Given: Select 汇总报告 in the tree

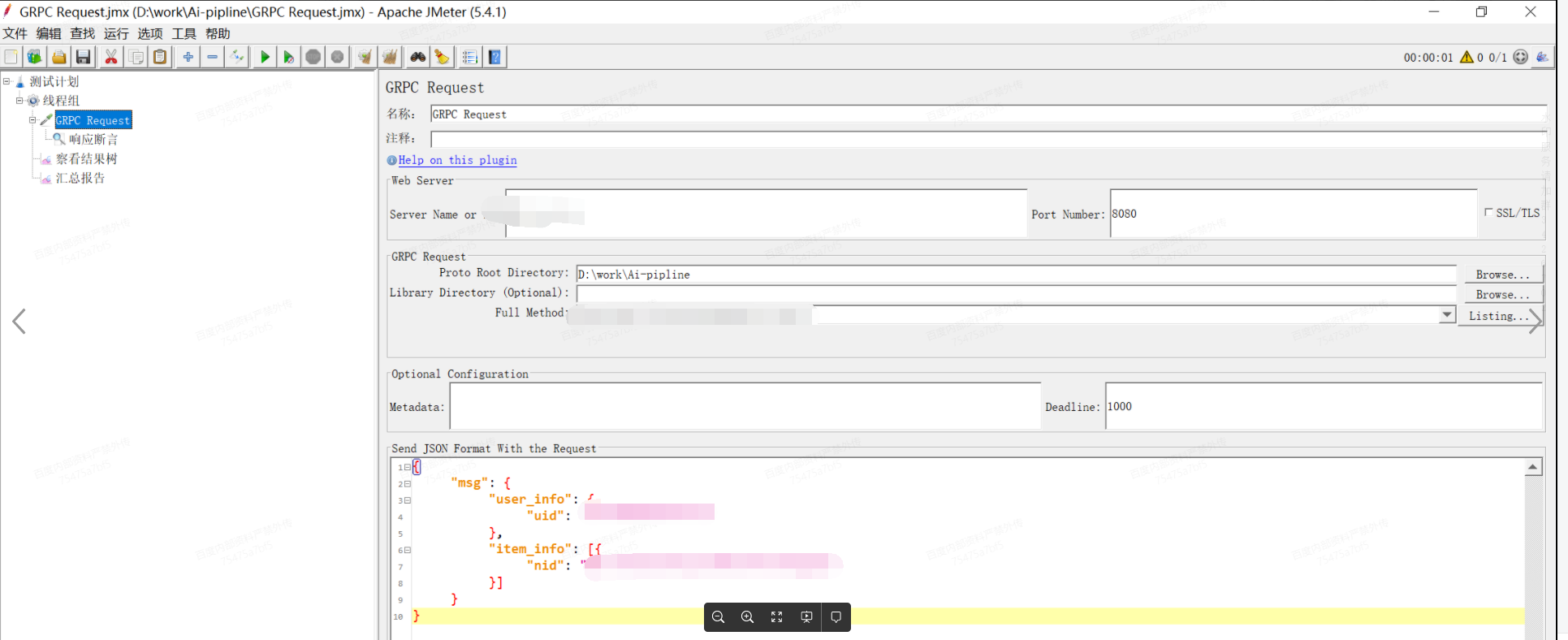Looking at the screenshot, I should click(x=80, y=178).
